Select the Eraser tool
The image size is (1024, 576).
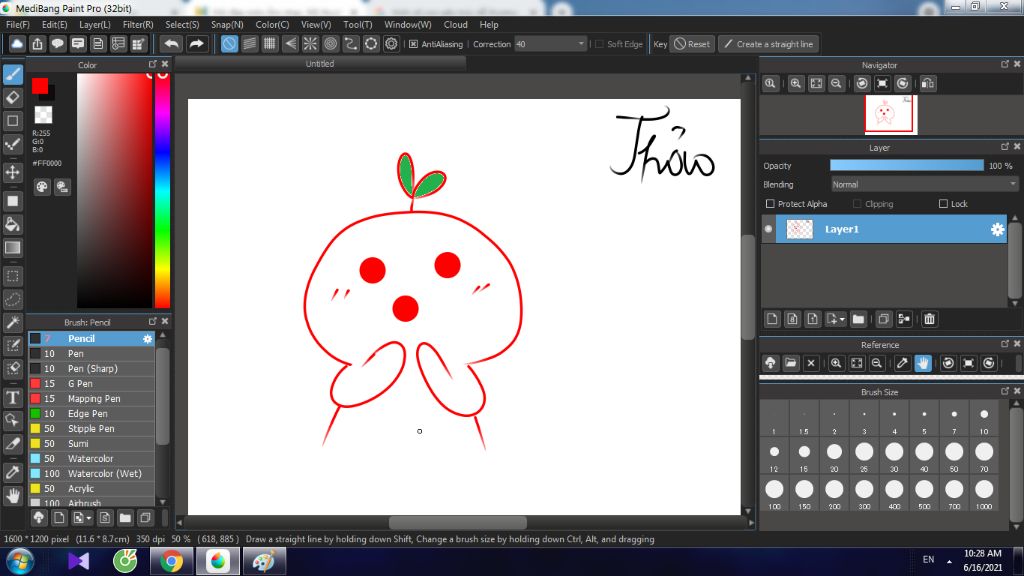pos(12,97)
